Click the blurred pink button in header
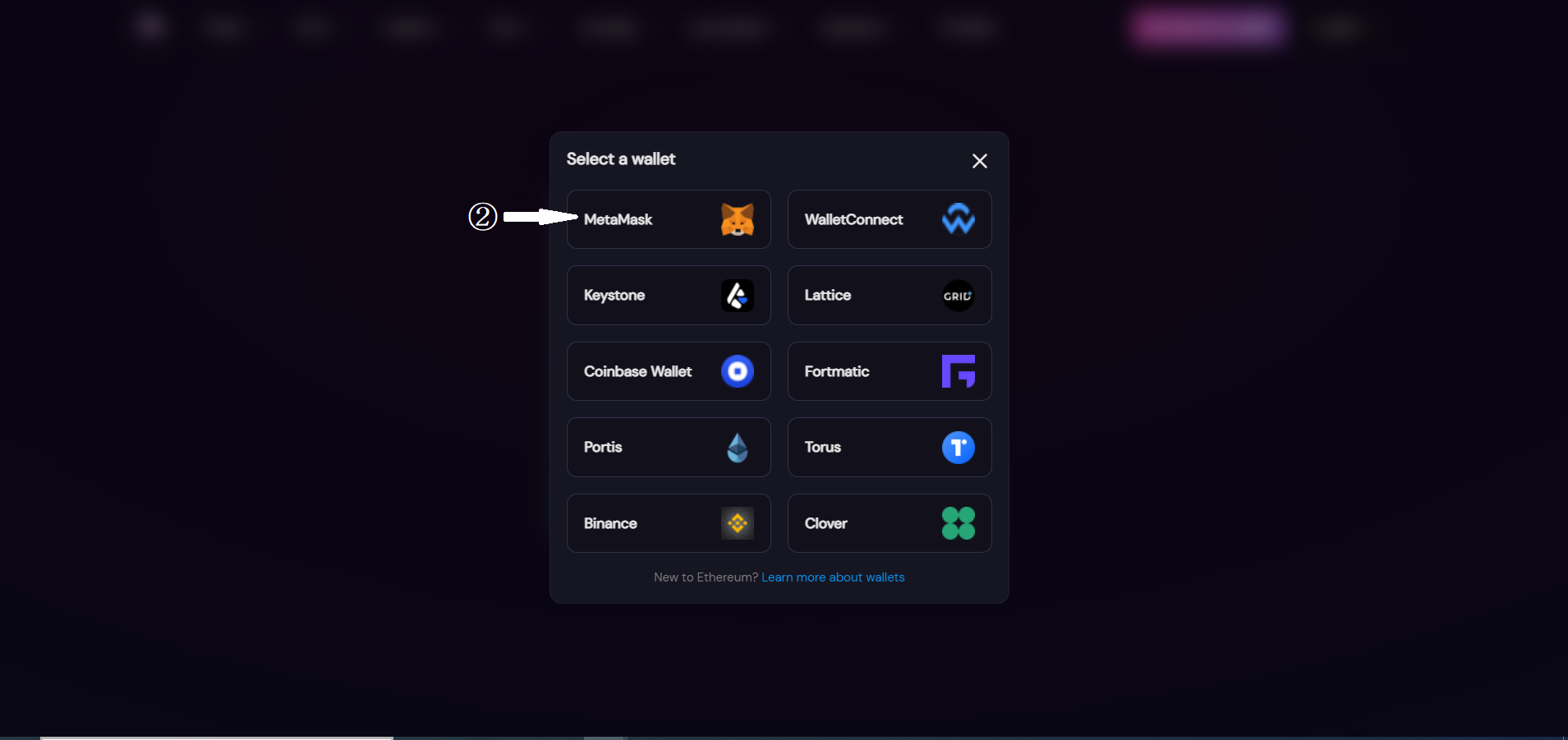This screenshot has height=740, width=1568. (1206, 28)
